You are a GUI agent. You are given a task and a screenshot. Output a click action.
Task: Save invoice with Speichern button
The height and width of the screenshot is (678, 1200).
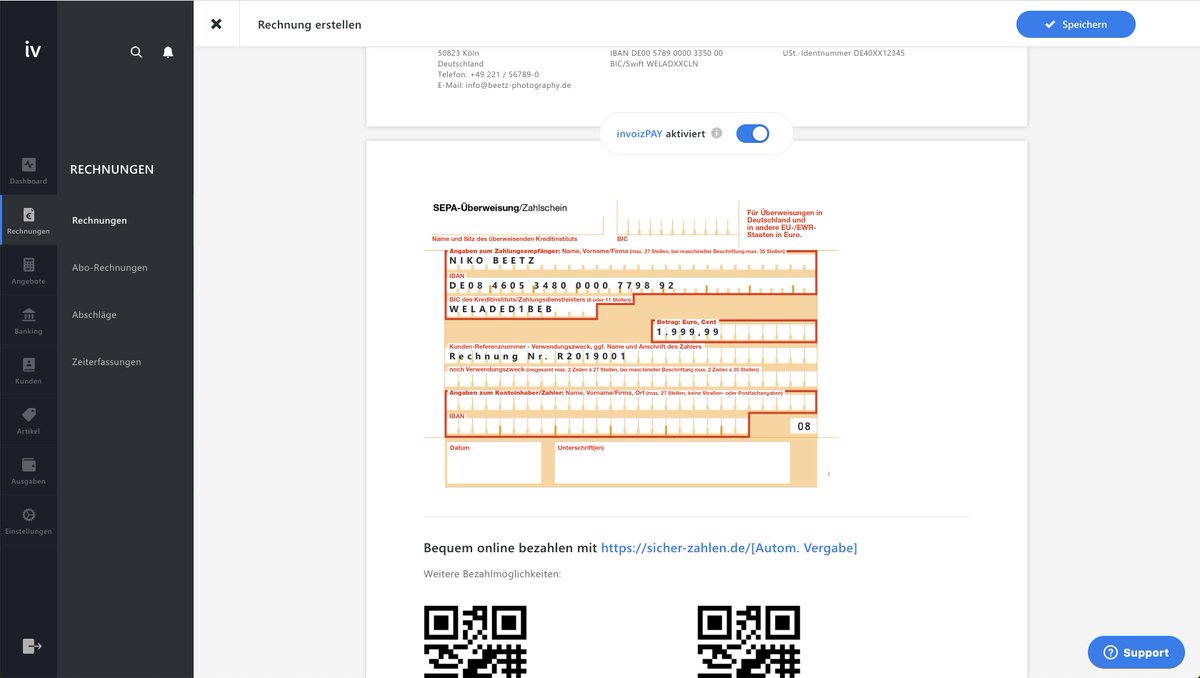click(1075, 24)
